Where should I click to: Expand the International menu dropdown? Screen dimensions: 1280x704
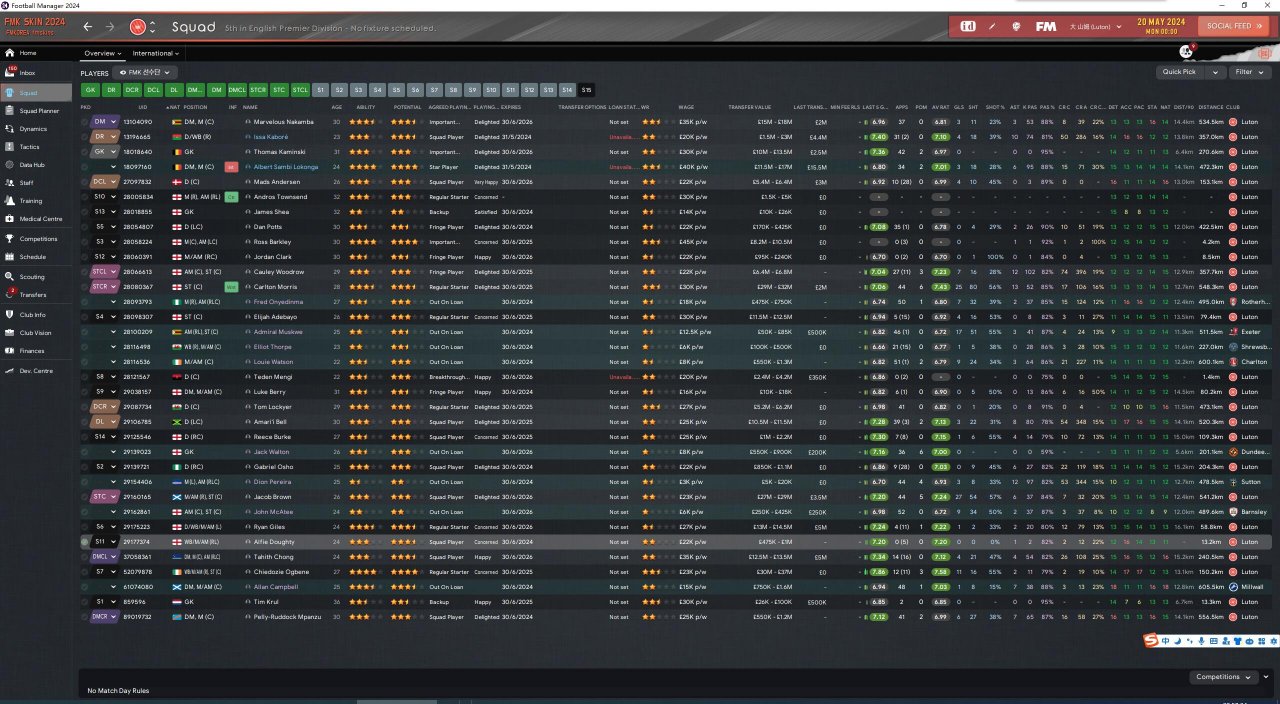[154, 53]
